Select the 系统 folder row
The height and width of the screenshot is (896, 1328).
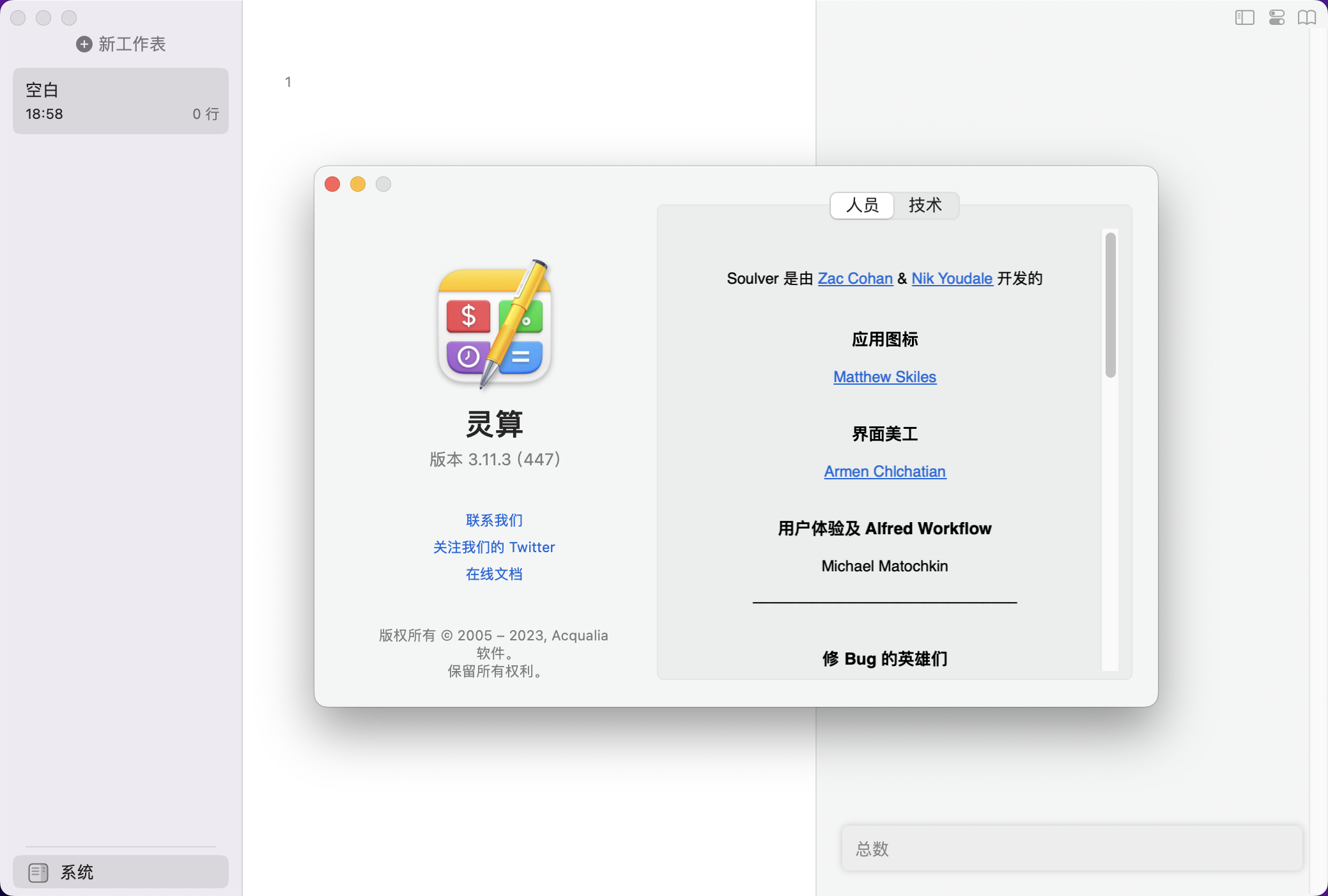[x=121, y=872]
